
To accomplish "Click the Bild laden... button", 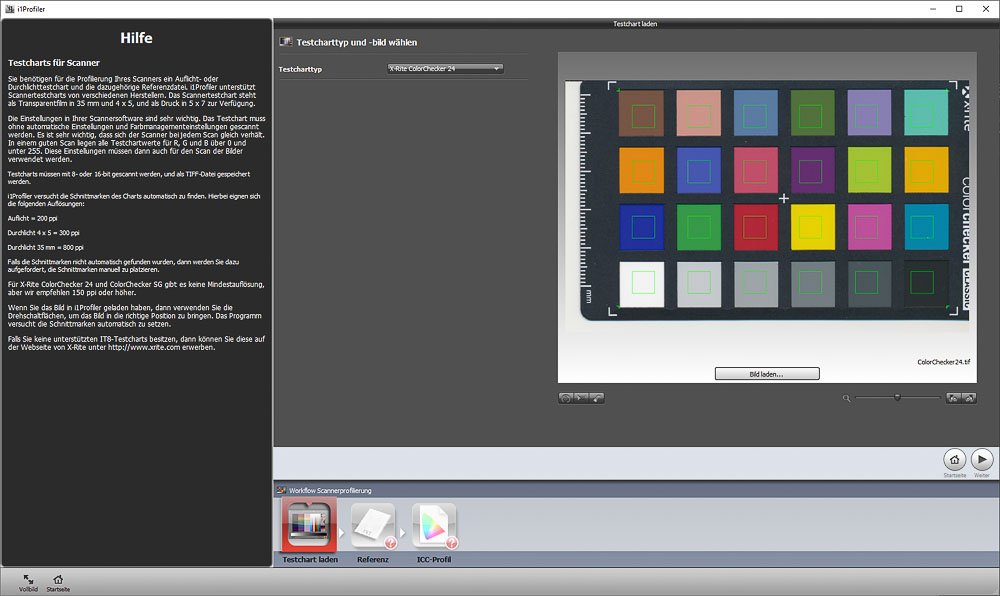I will (x=767, y=374).
